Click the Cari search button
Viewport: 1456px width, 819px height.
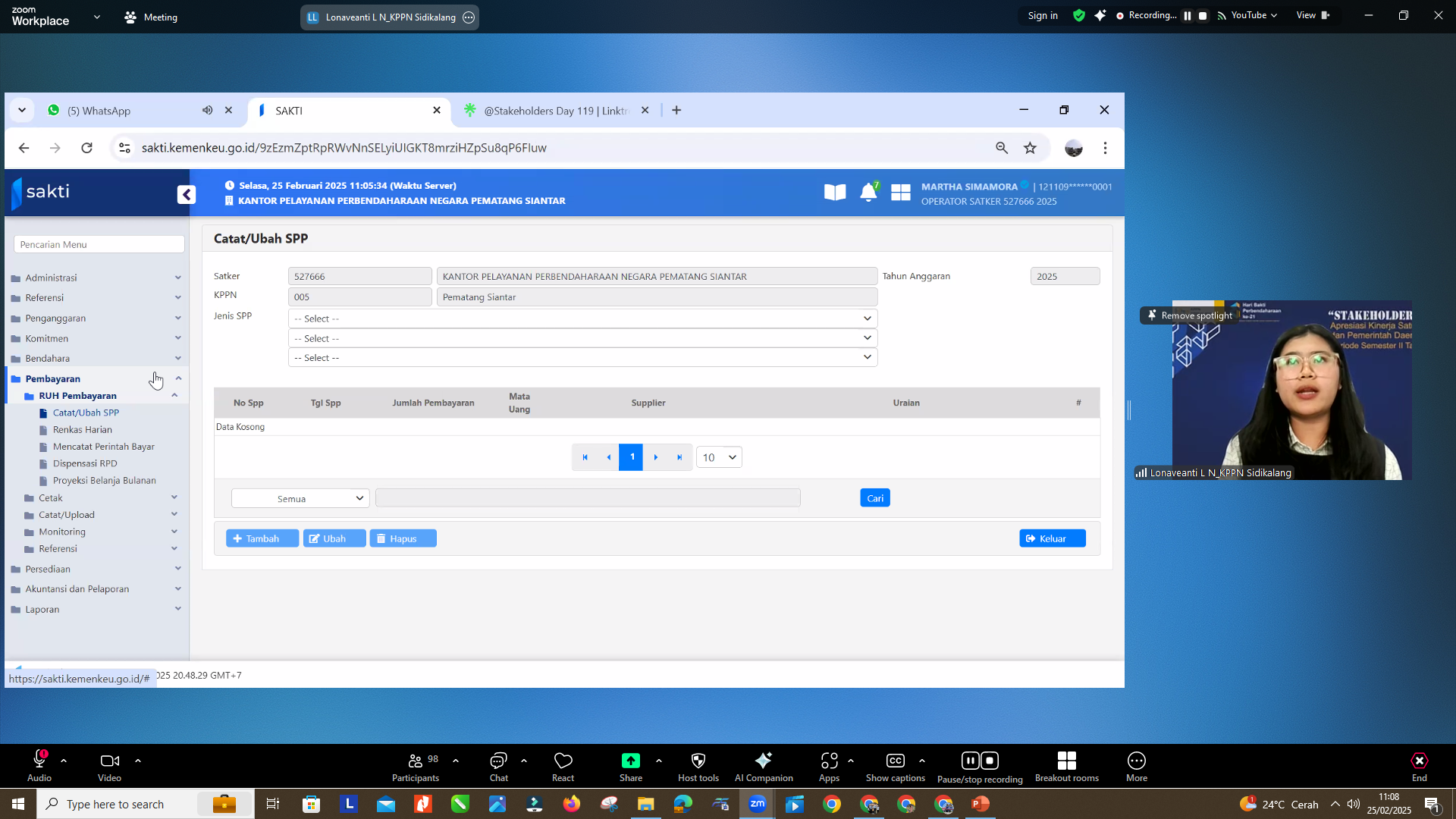click(x=874, y=498)
